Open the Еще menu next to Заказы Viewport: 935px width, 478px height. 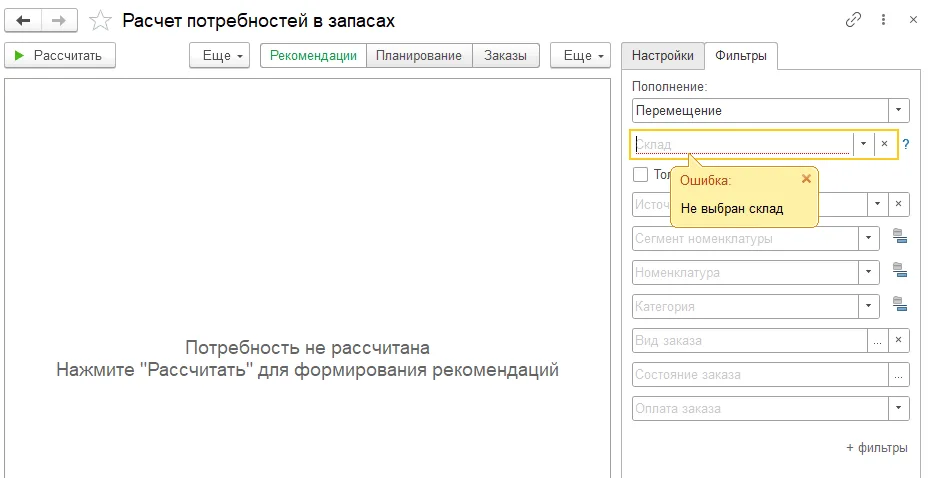(x=580, y=55)
